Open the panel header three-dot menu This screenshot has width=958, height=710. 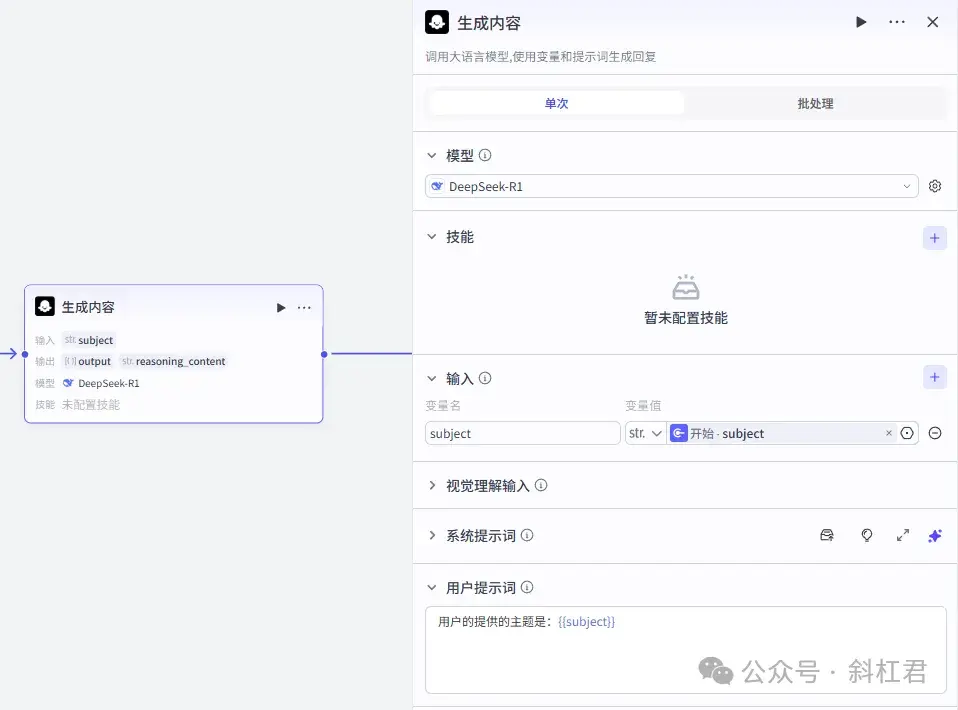tap(896, 23)
